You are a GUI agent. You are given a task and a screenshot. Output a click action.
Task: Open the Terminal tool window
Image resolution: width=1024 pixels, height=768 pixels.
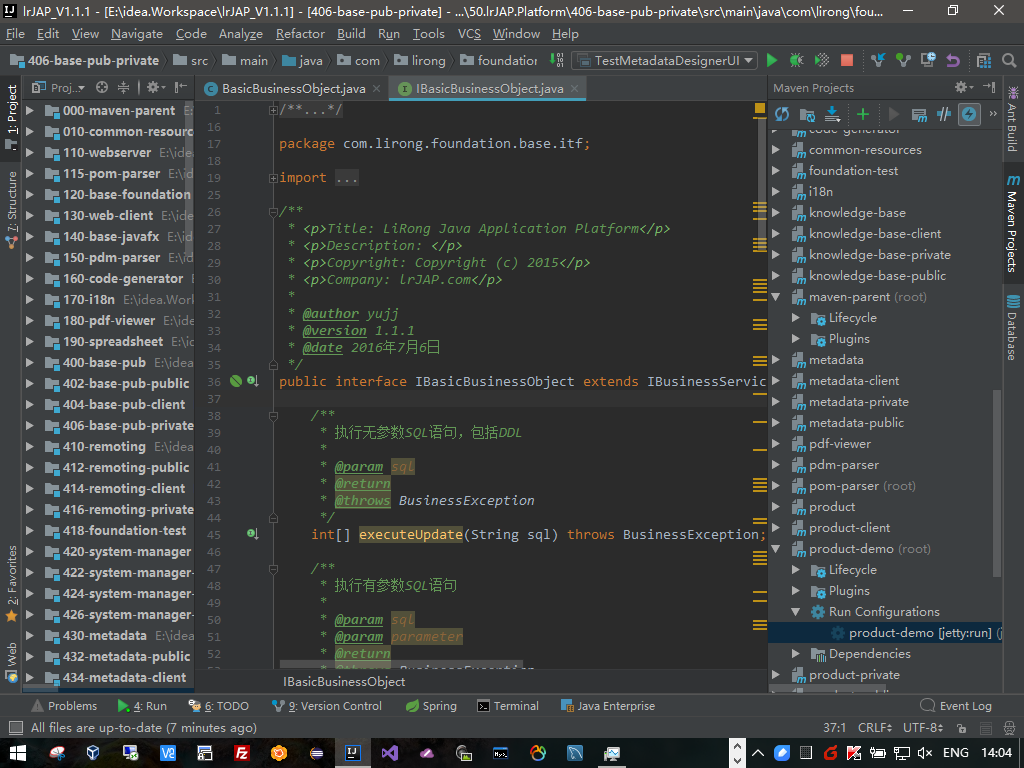click(508, 706)
